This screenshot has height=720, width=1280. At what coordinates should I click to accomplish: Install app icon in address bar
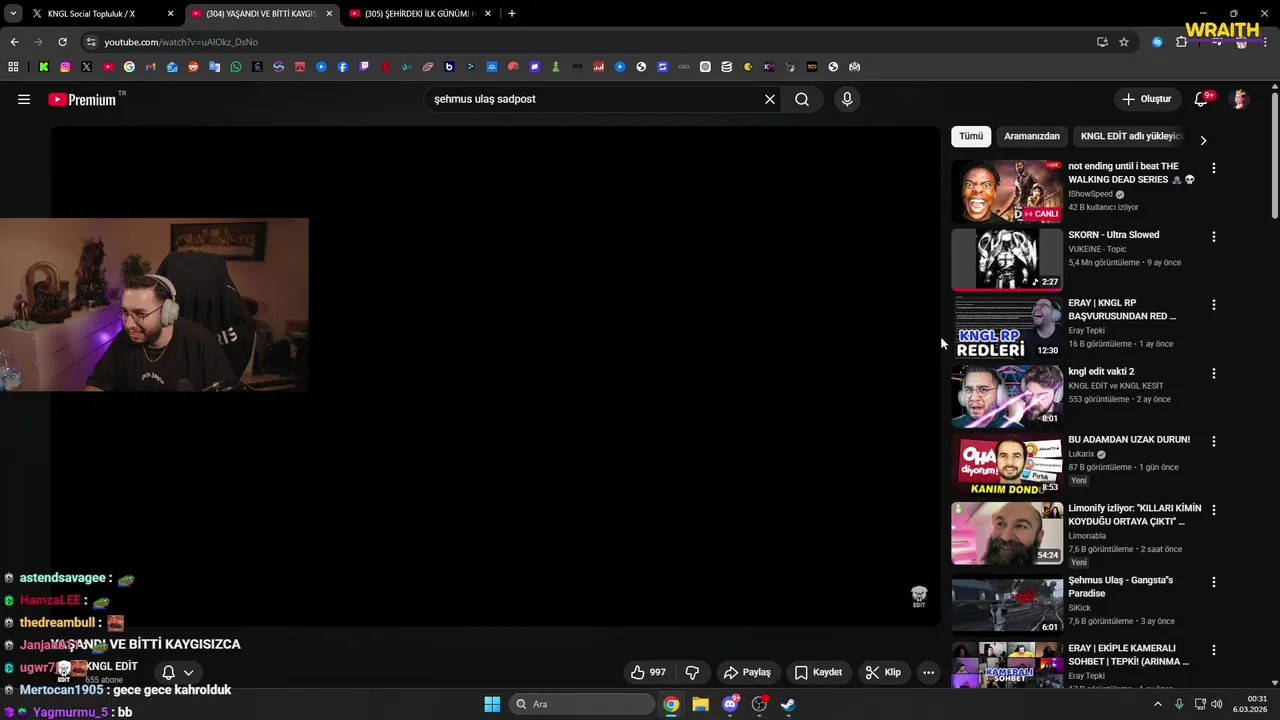1102,42
